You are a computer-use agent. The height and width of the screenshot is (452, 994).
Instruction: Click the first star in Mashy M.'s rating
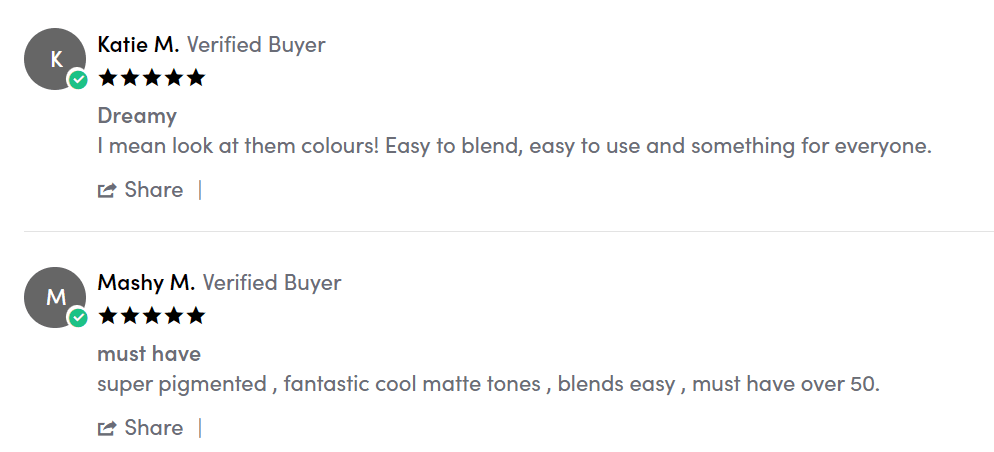pos(107,316)
